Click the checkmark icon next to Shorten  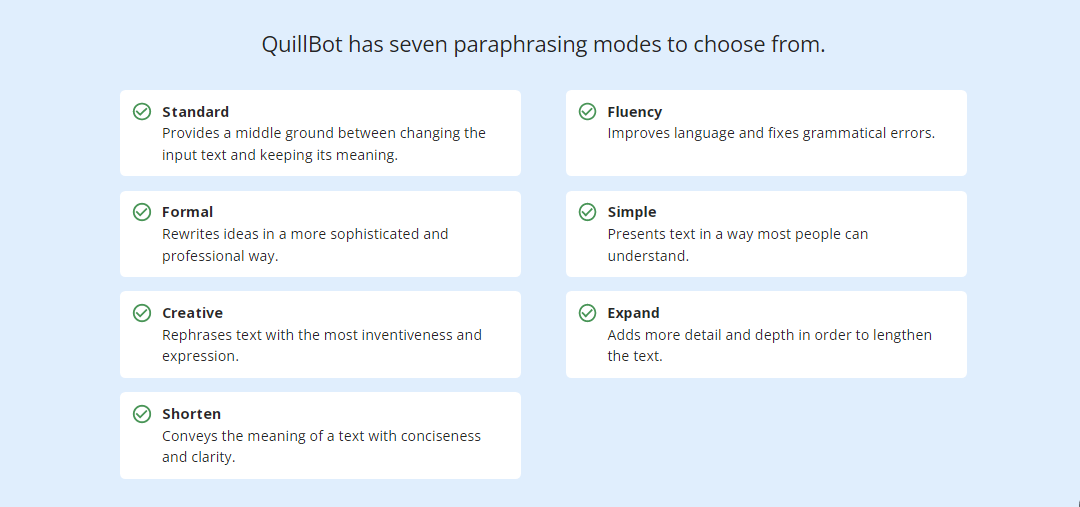(x=142, y=414)
